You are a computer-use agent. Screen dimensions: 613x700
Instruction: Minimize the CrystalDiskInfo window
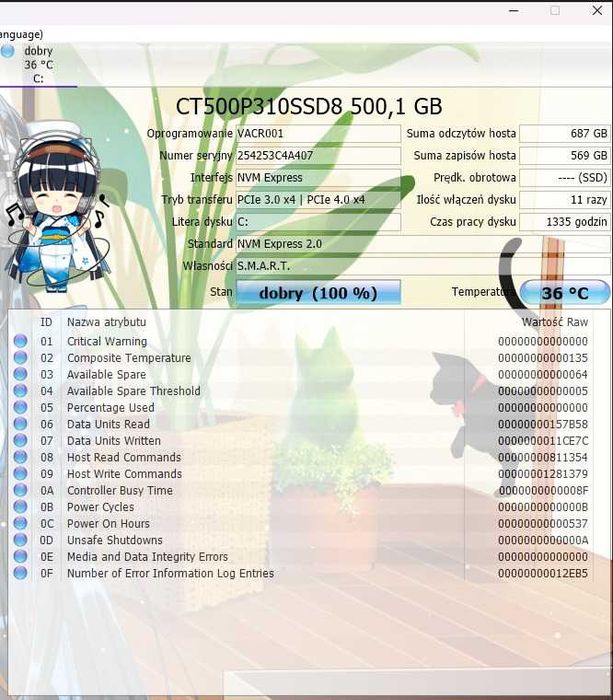pos(513,10)
